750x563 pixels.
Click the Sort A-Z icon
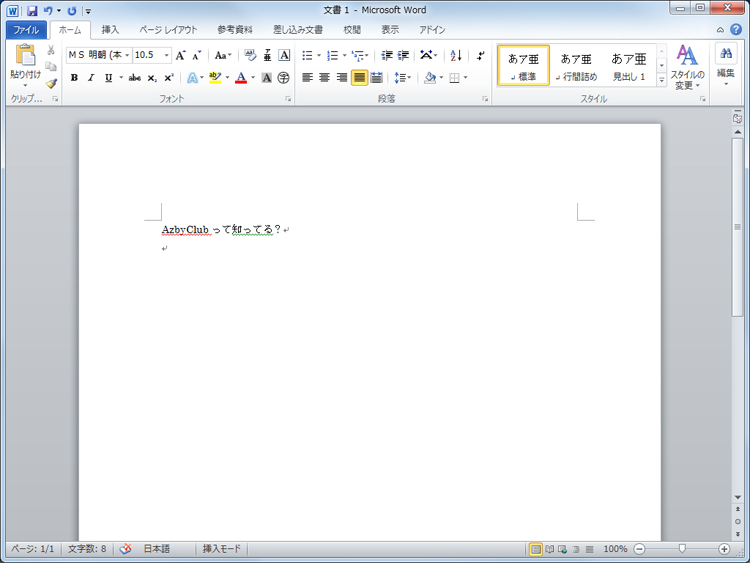(456, 55)
